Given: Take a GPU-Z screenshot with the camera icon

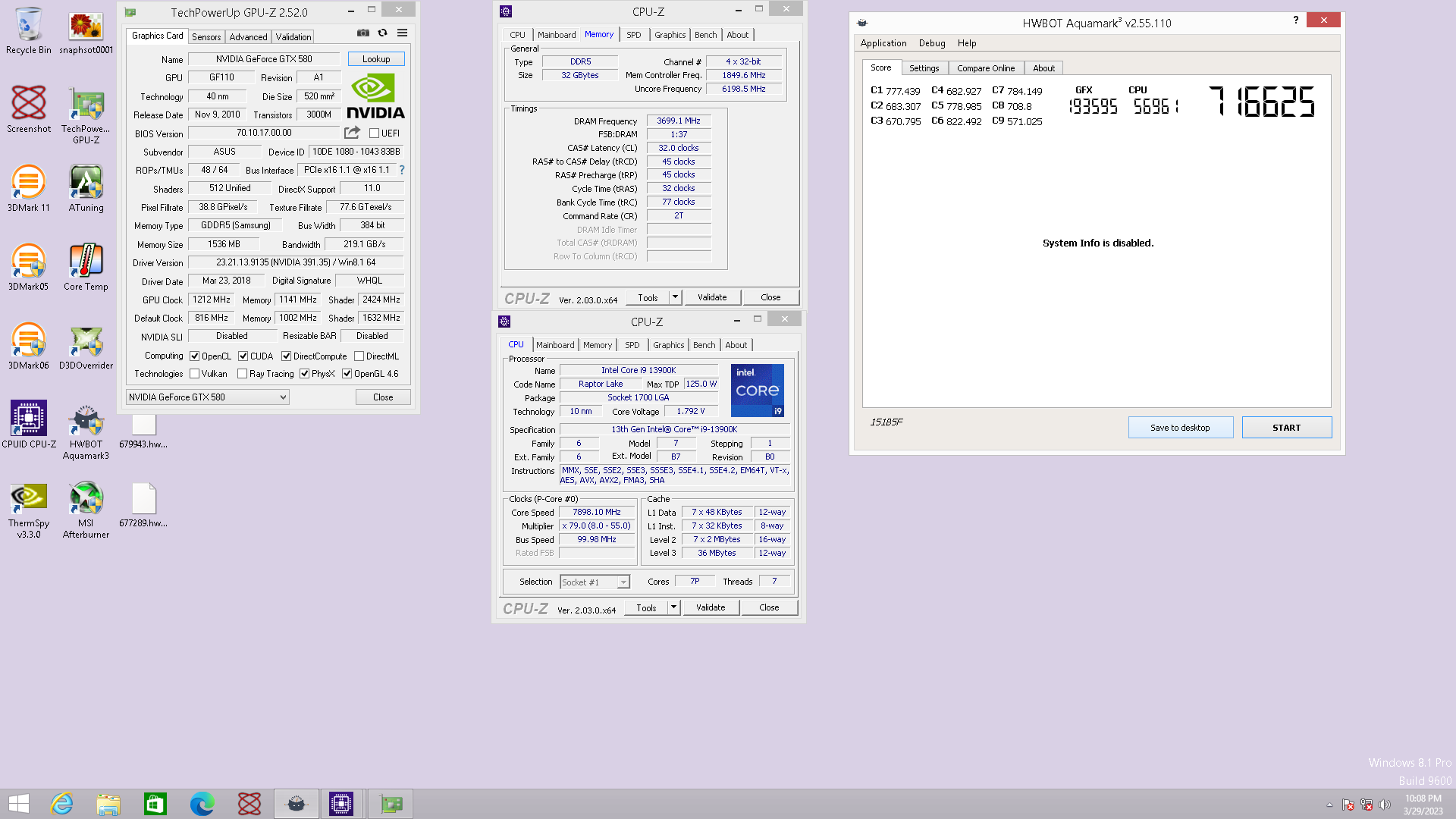Looking at the screenshot, I should pyautogui.click(x=363, y=33).
